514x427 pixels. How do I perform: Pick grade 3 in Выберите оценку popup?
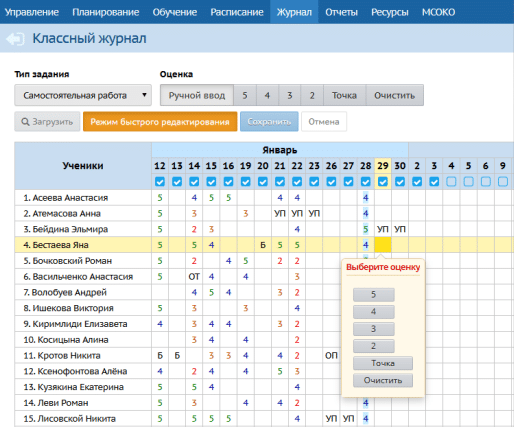coord(374,329)
